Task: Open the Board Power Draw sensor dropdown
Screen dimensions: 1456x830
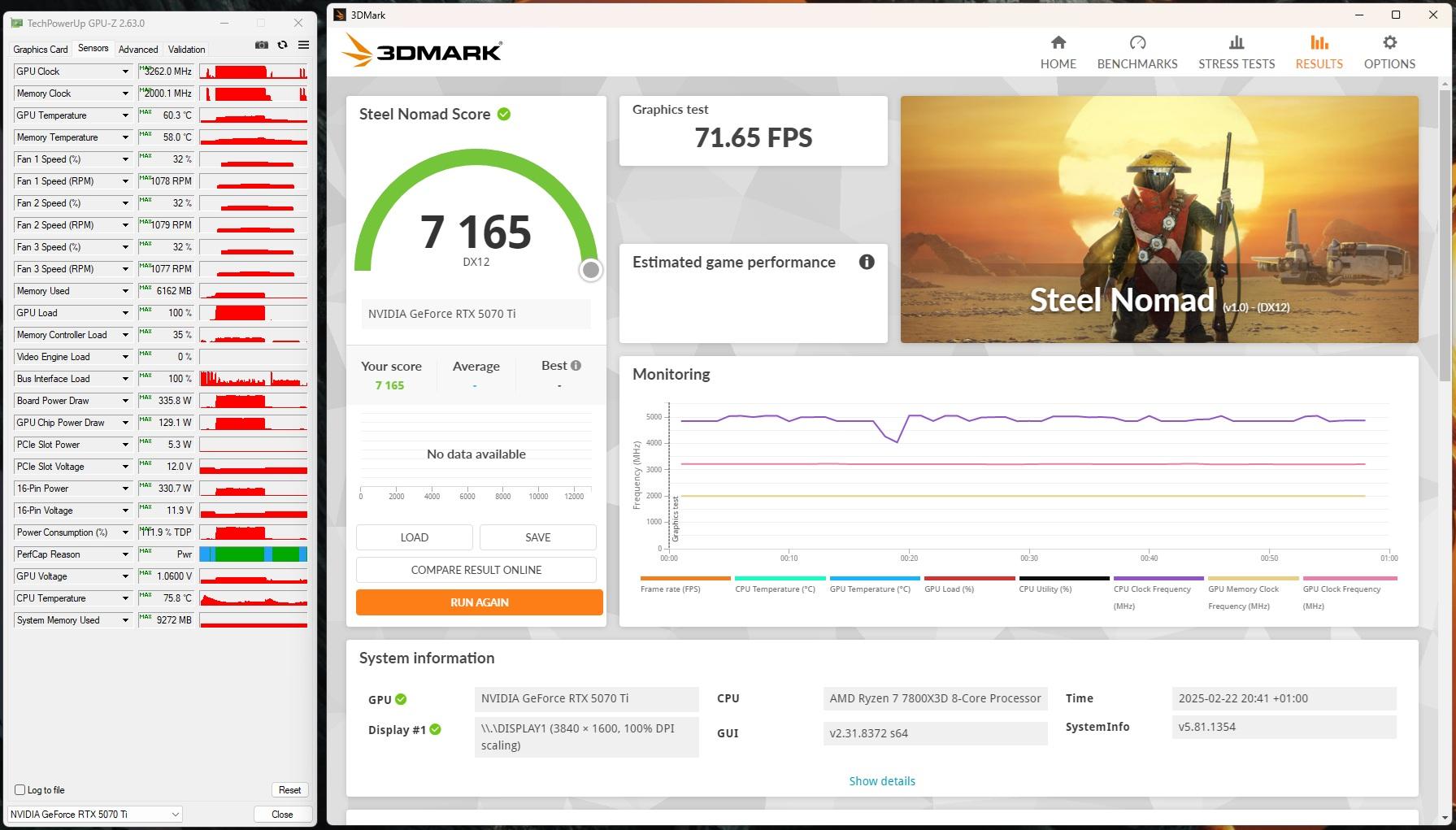Action: [125, 401]
